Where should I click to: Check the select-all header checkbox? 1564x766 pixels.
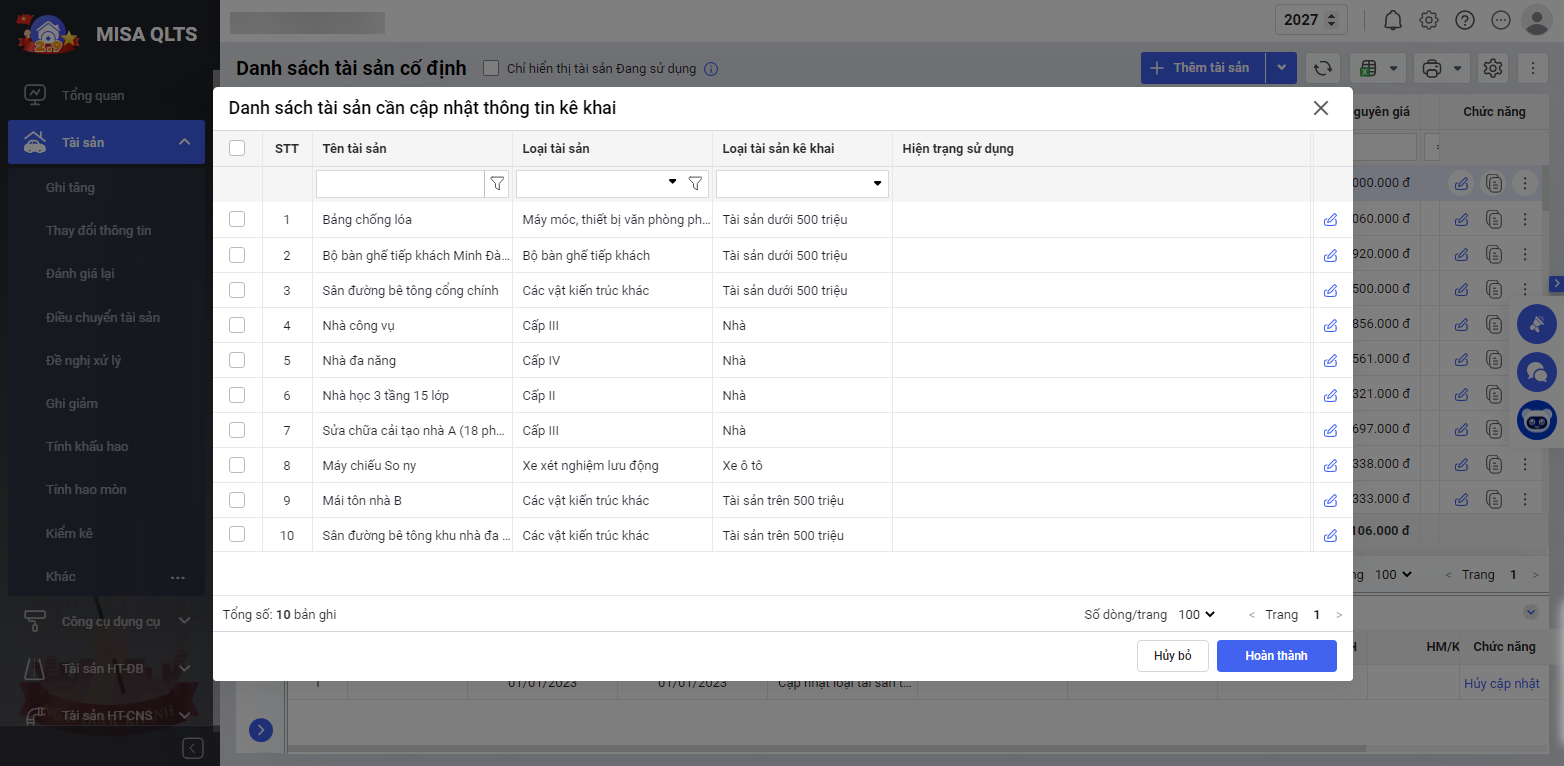(237, 148)
